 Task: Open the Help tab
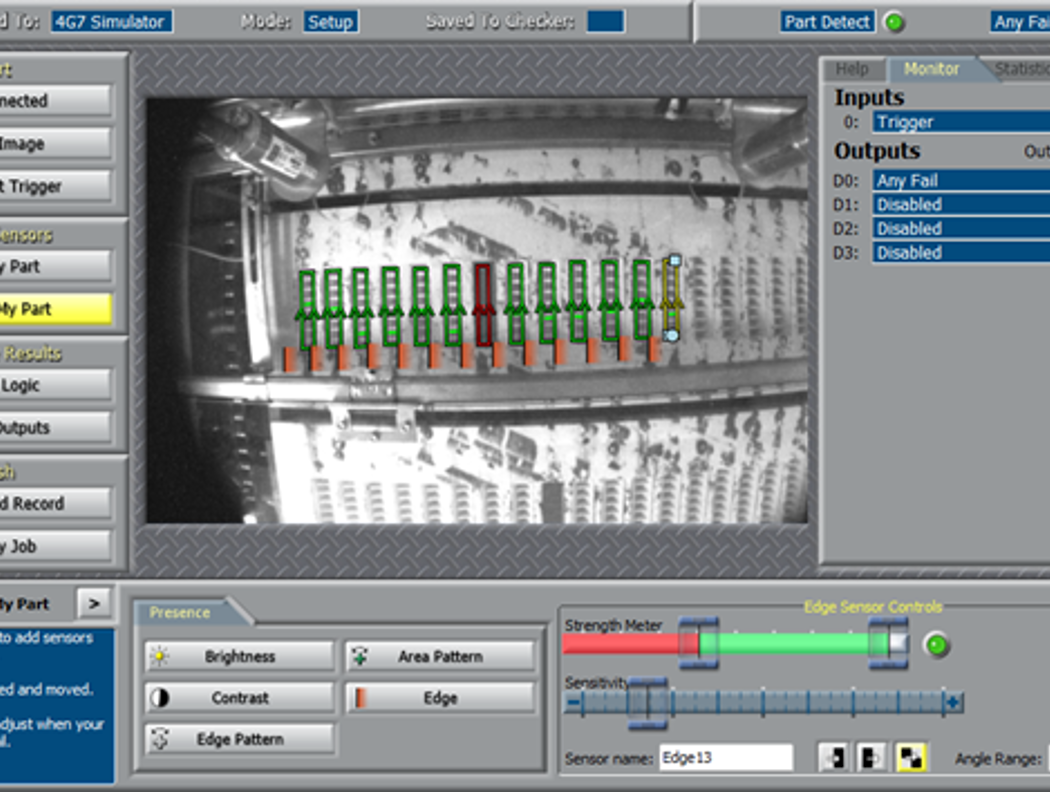(851, 69)
